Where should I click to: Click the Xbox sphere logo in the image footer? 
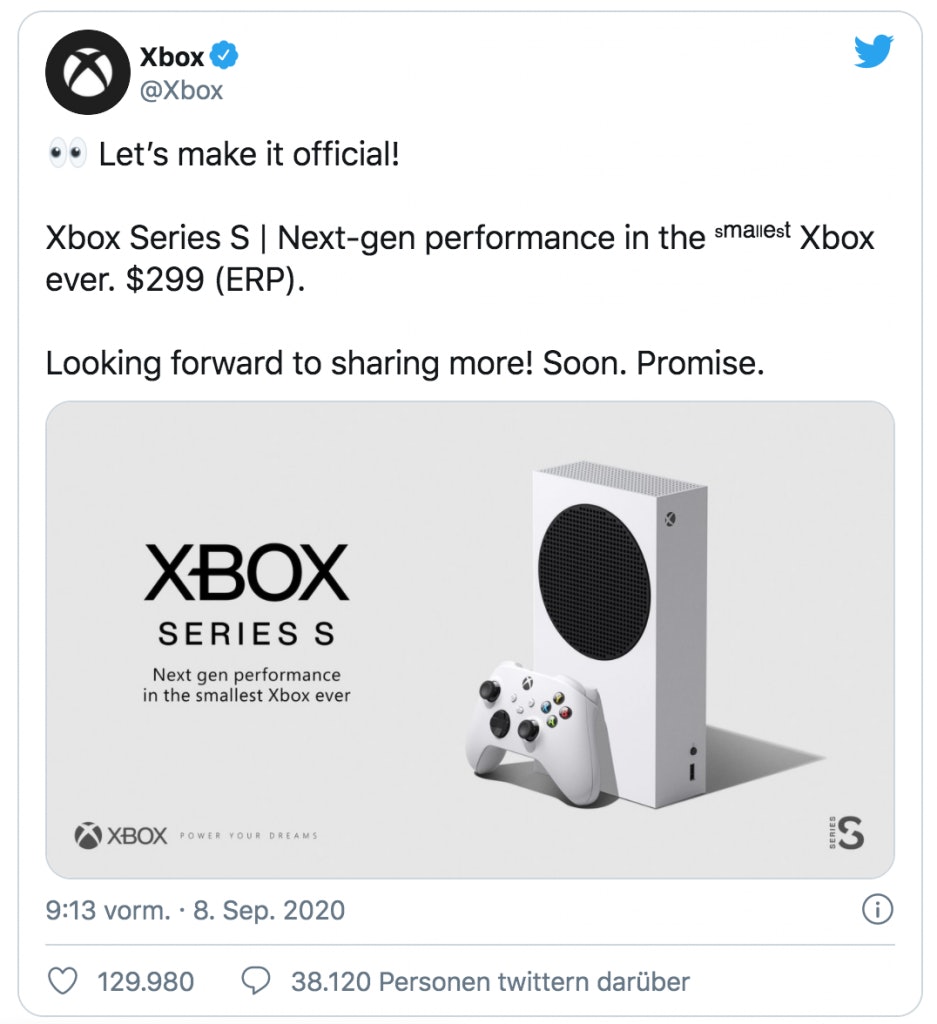click(88, 835)
